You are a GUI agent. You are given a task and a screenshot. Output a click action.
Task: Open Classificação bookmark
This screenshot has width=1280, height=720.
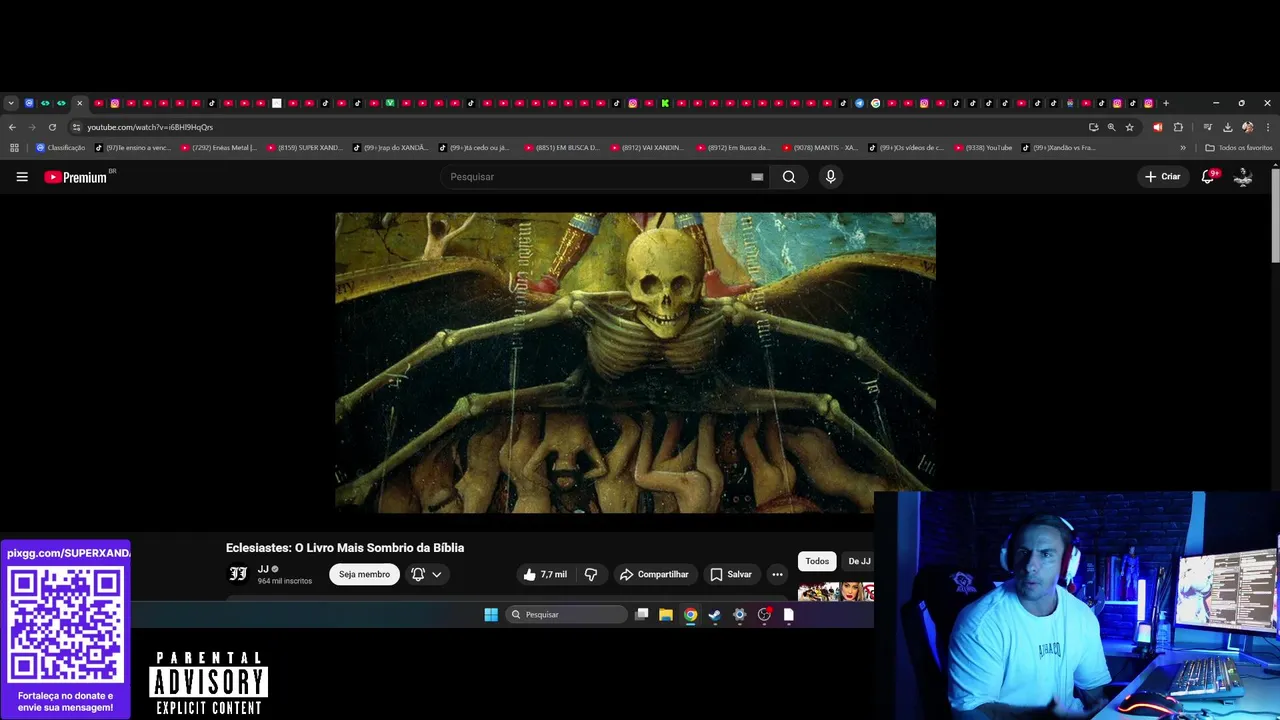(x=60, y=148)
